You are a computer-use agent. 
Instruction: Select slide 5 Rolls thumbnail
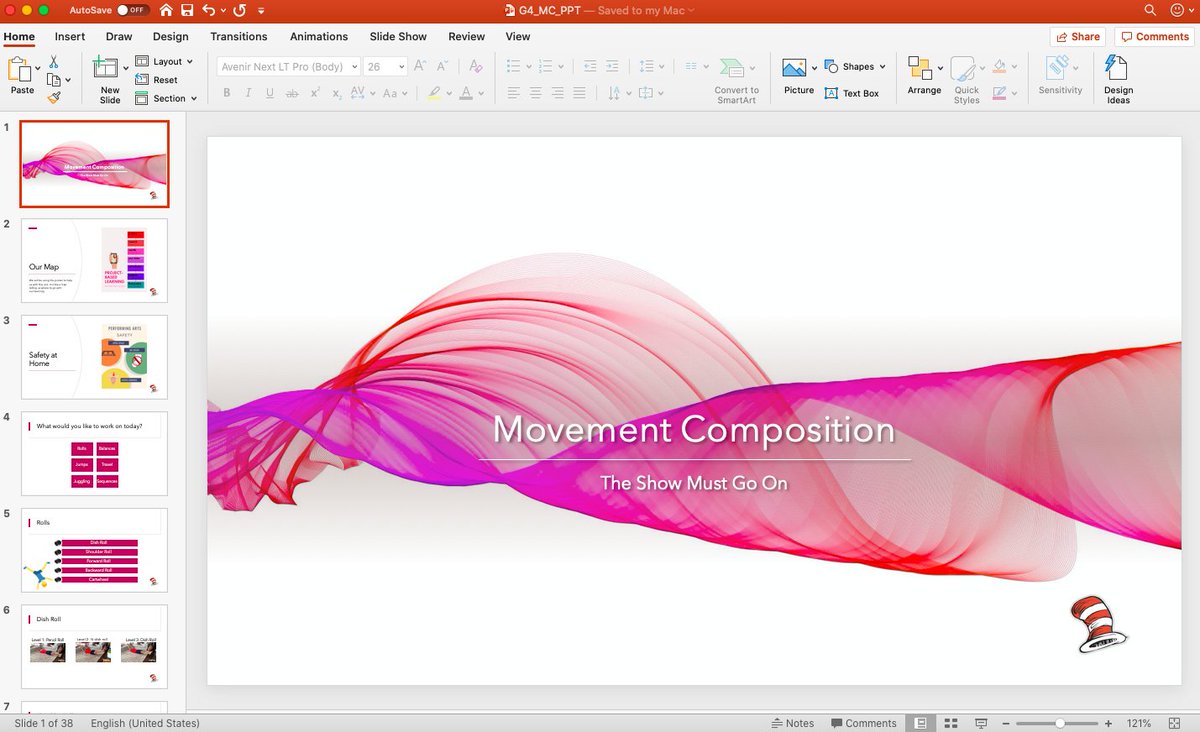94,550
